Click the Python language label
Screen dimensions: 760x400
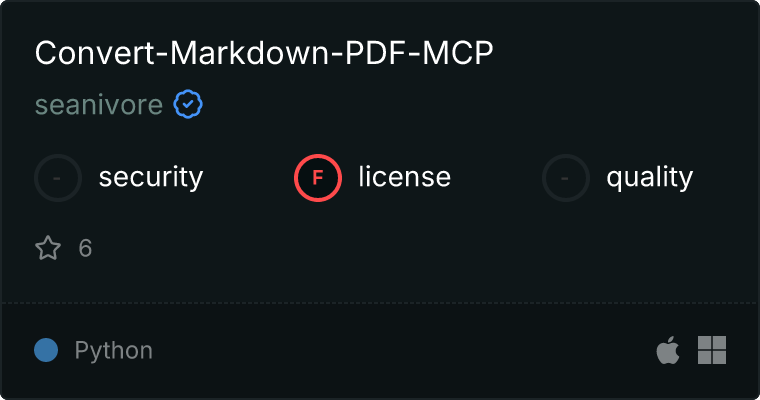coord(113,350)
